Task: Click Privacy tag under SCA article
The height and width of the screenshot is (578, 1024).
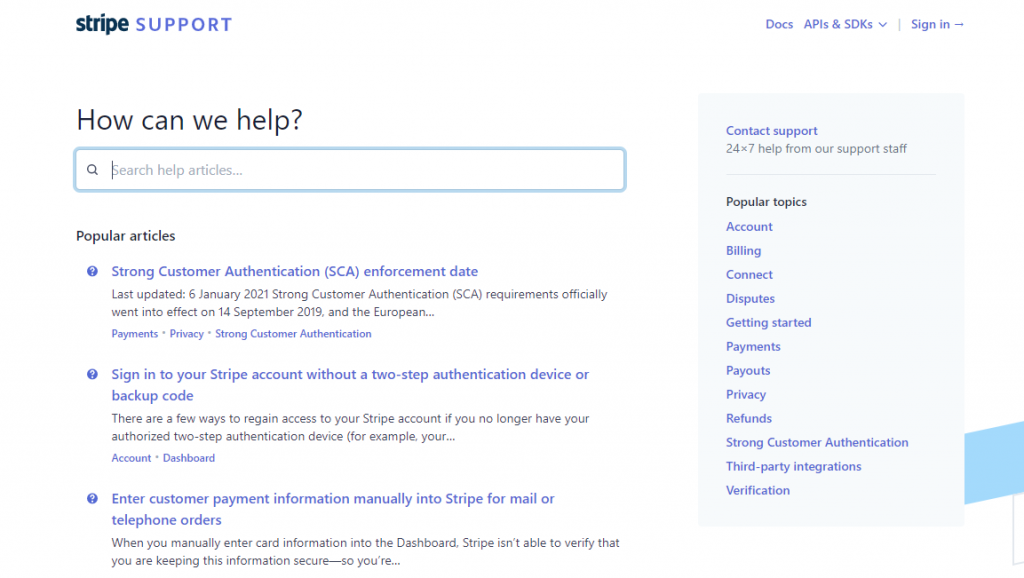Action: coord(187,334)
